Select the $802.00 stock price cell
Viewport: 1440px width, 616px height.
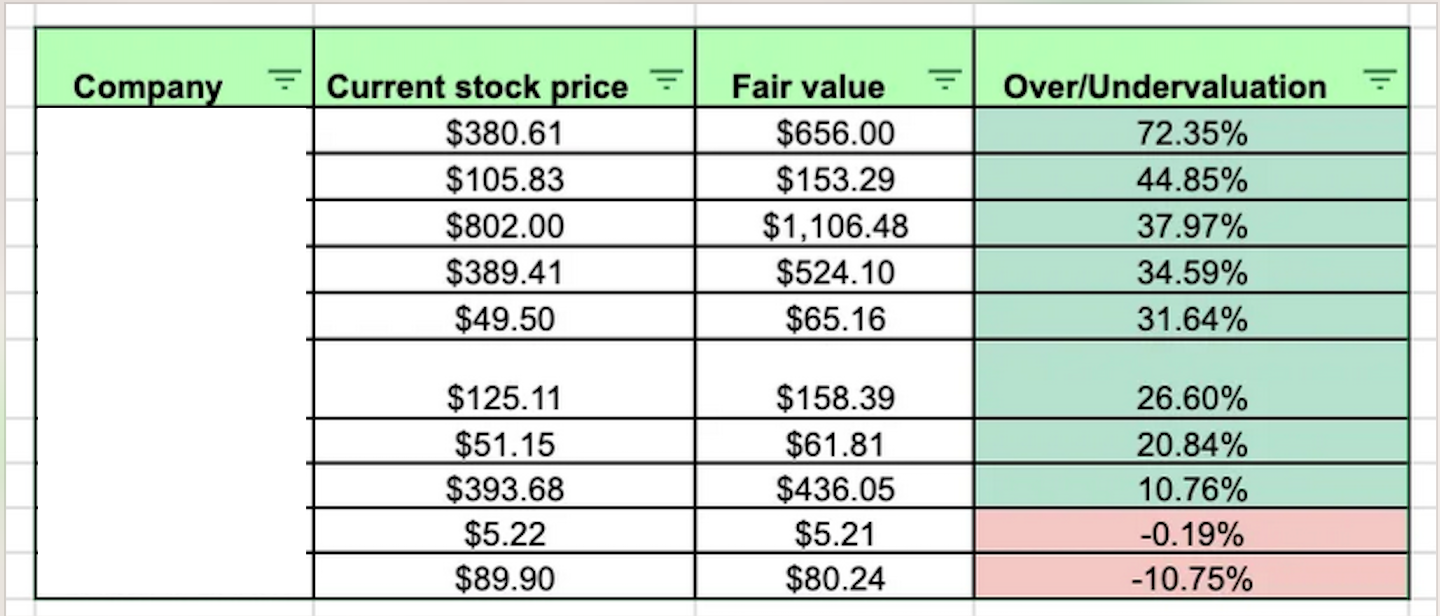[x=503, y=226]
